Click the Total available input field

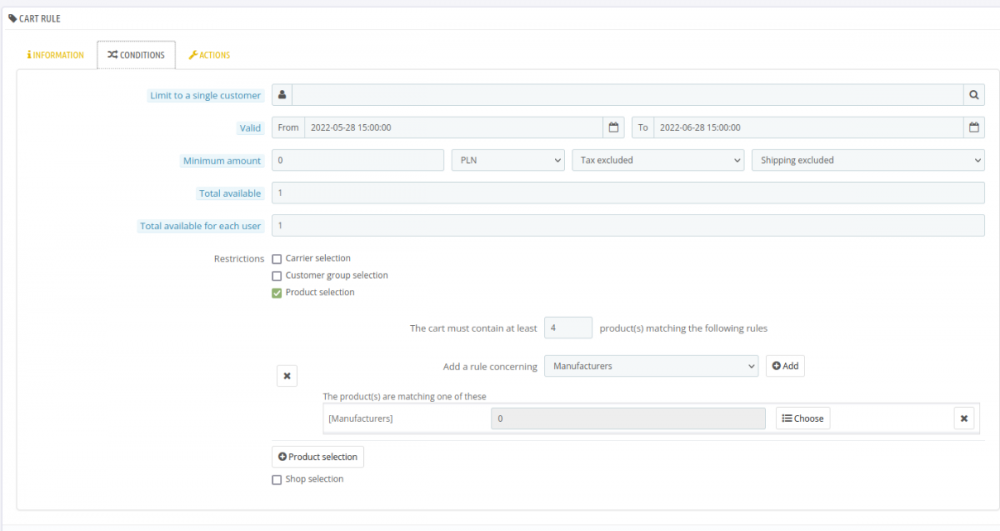point(627,193)
